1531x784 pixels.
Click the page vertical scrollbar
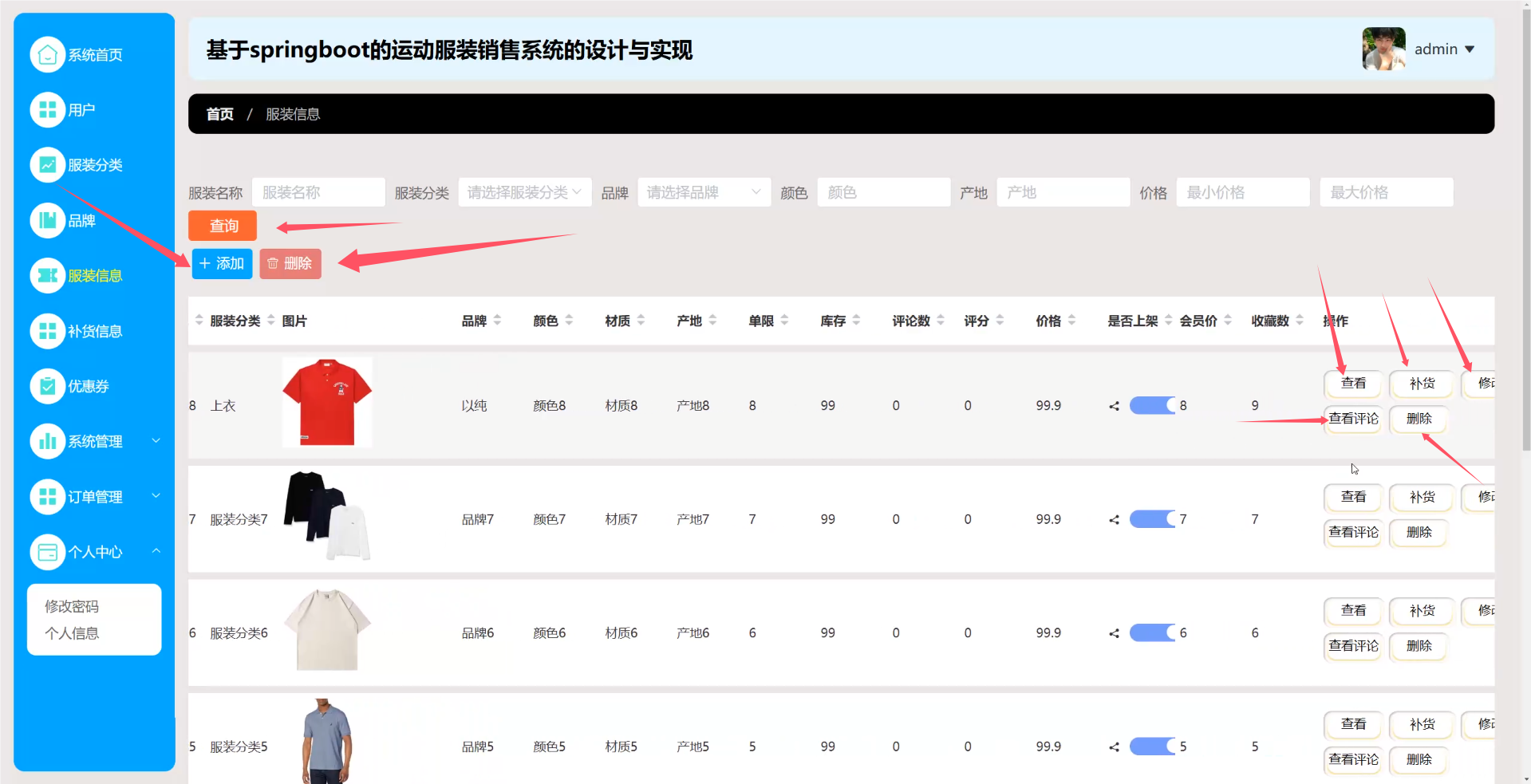[x=1525, y=239]
